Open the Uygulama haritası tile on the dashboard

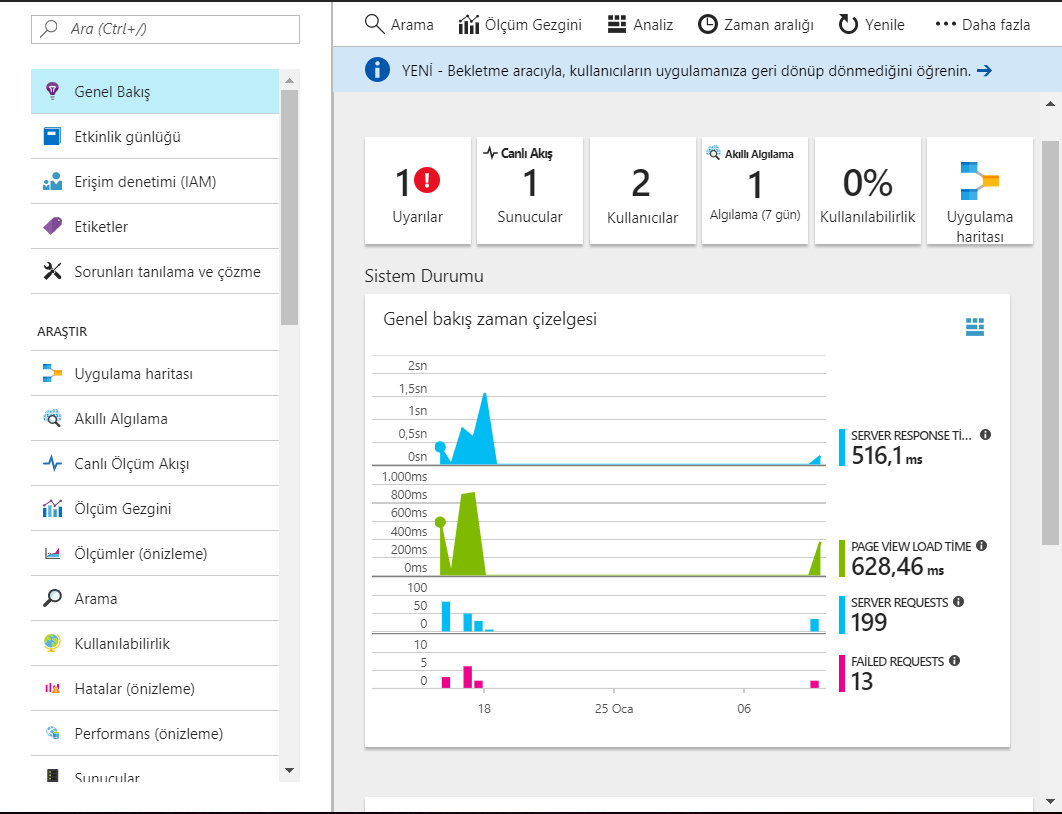[x=979, y=190]
